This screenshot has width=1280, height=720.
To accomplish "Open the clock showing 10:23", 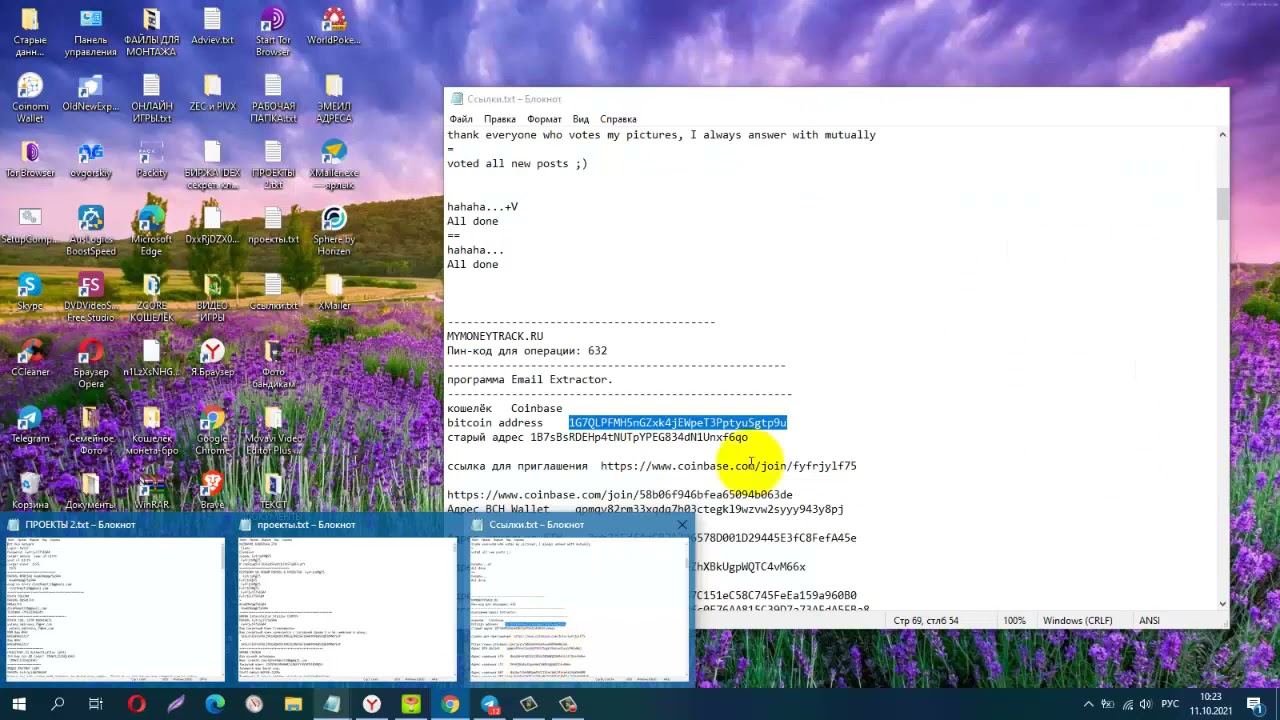I will point(1211,704).
